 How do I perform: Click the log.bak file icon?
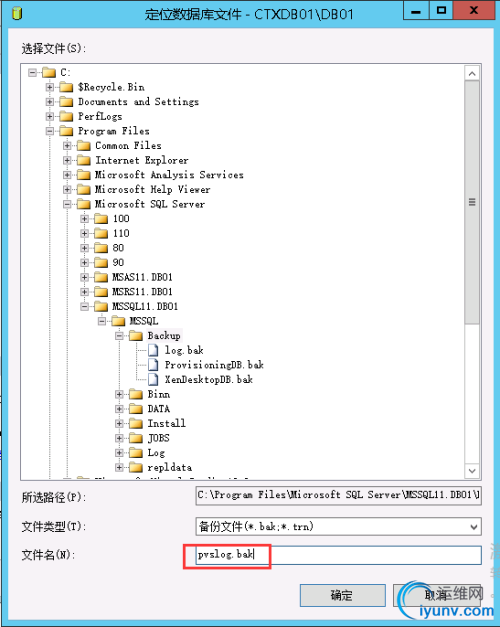pyautogui.click(x=153, y=350)
